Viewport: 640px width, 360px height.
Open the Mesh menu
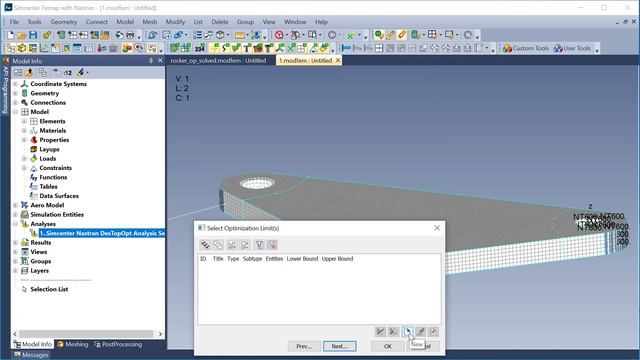(x=150, y=22)
